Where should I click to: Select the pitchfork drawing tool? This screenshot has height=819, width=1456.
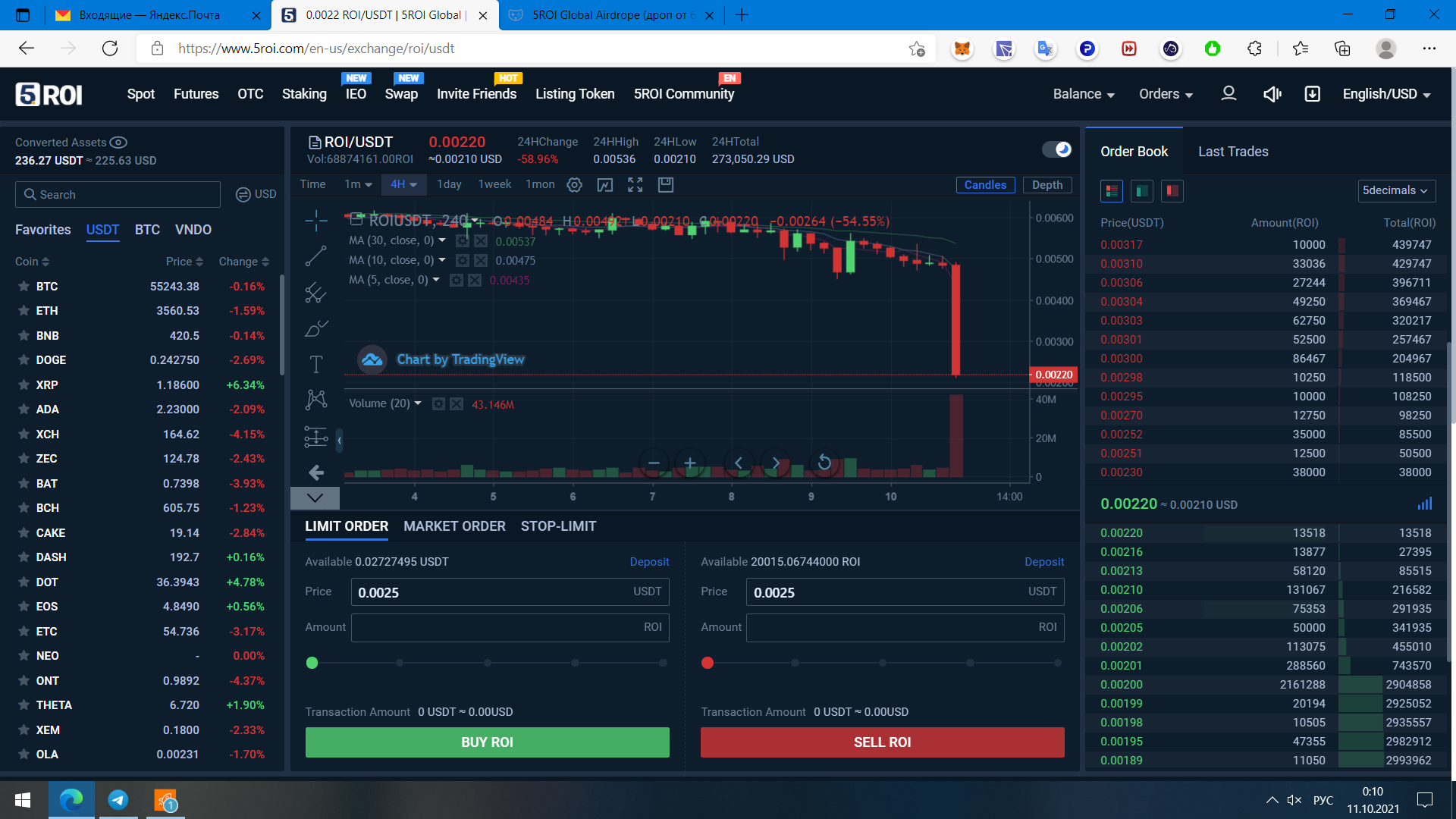pyautogui.click(x=316, y=292)
